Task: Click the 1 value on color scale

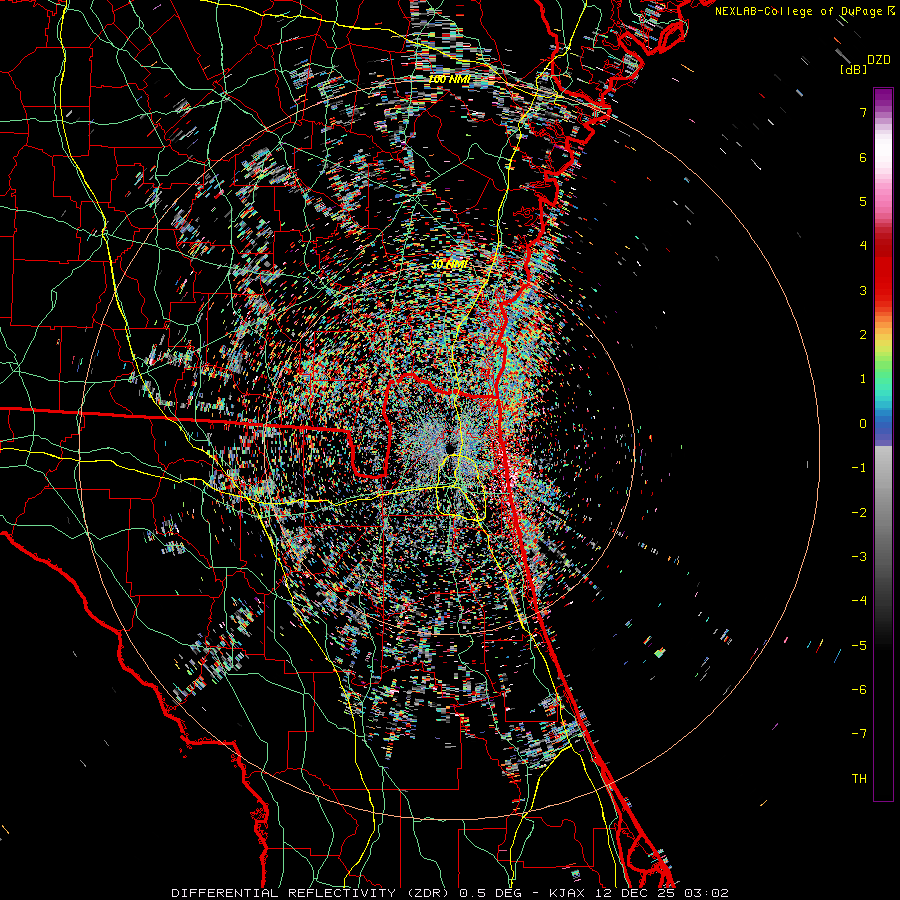Action: (863, 379)
